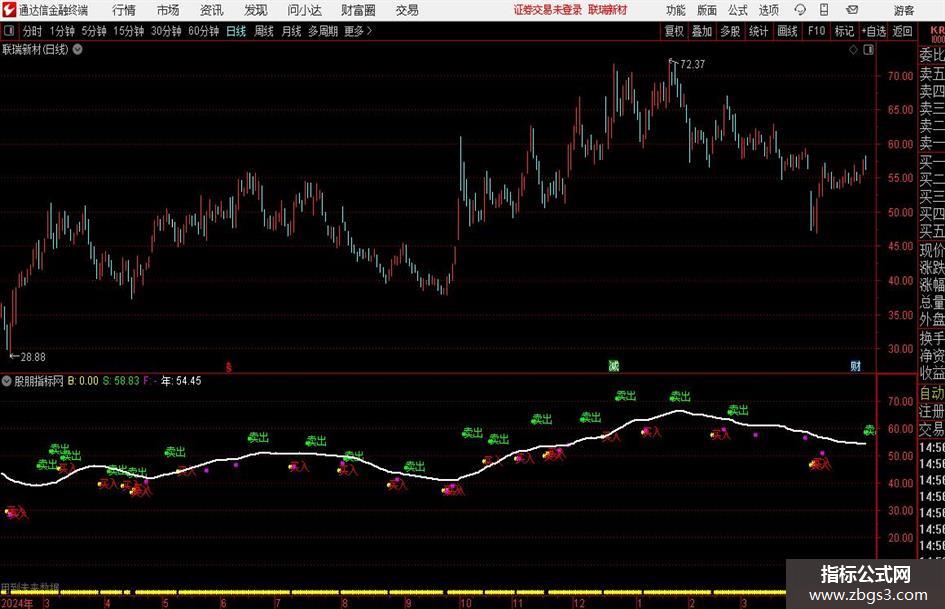Open the 发现 menu
This screenshot has height=609, width=945.
256,10
